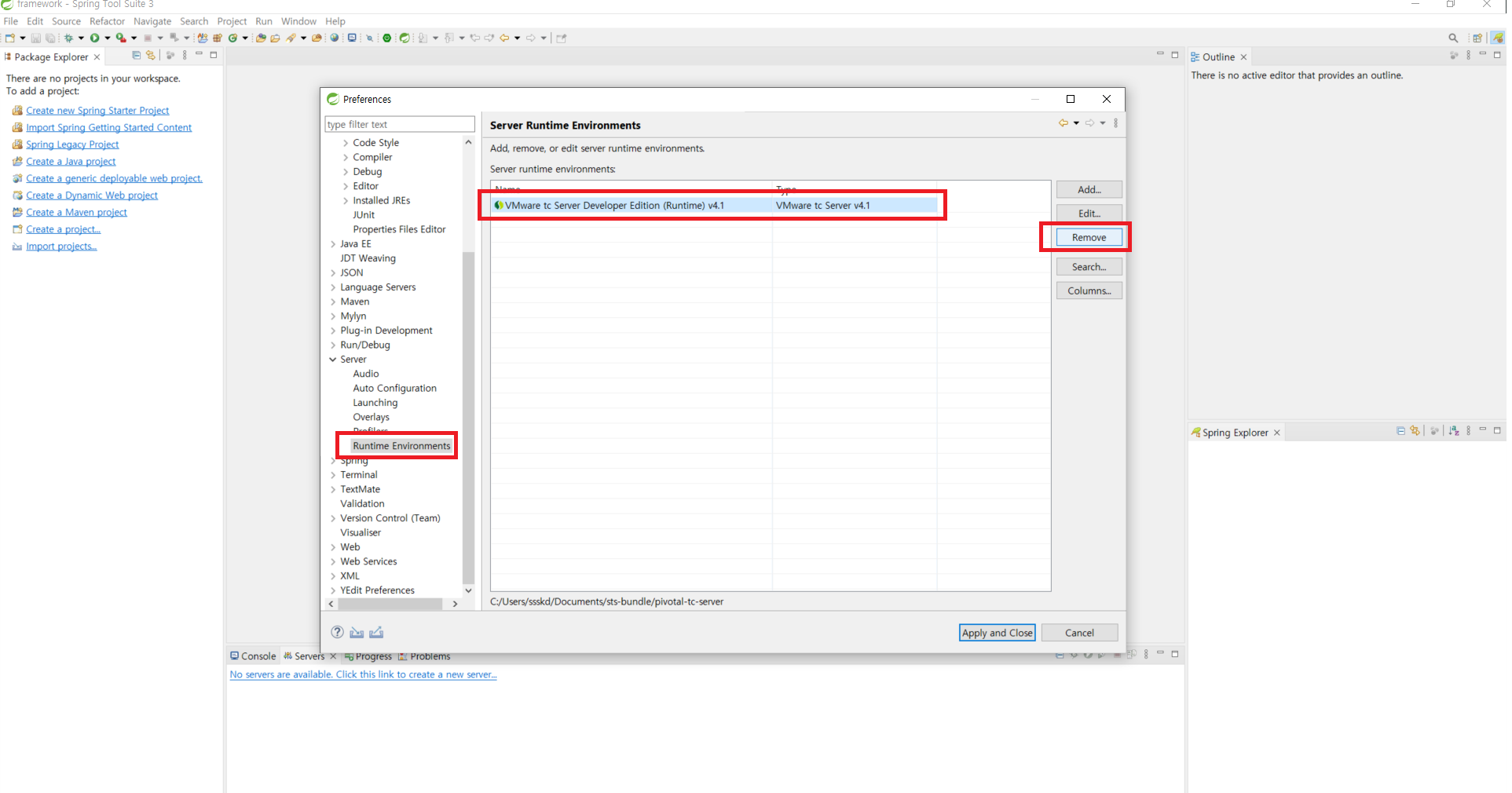Click the Edit... runtime button
Viewport: 1512px width, 793px height.
tap(1089, 214)
